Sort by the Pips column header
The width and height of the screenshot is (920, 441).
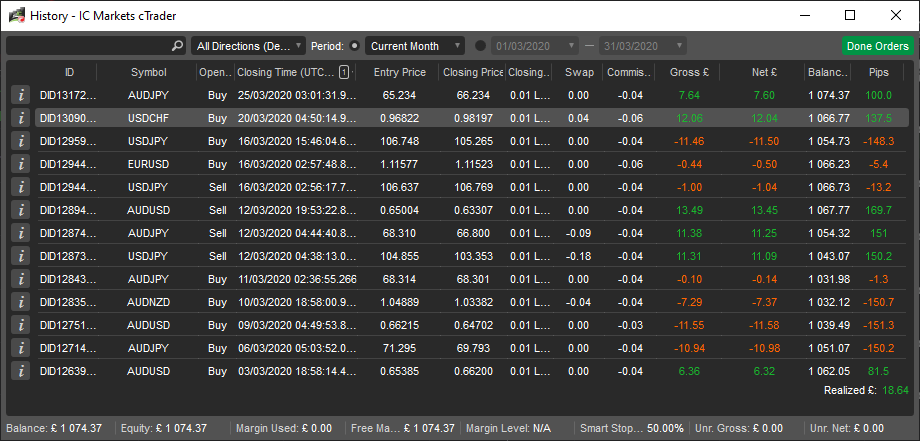(x=878, y=73)
